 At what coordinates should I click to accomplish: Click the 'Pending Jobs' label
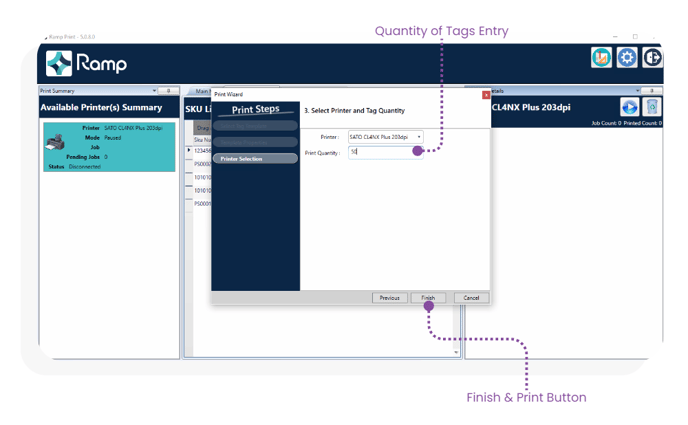[83, 157]
